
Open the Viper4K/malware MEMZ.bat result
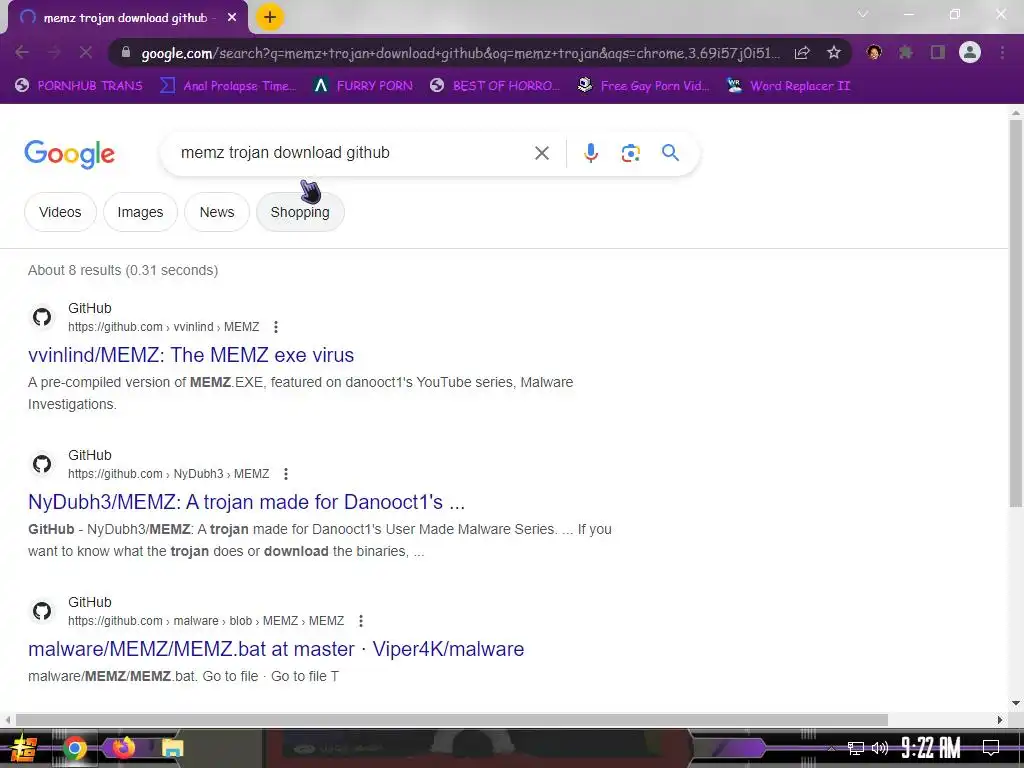pos(276,648)
